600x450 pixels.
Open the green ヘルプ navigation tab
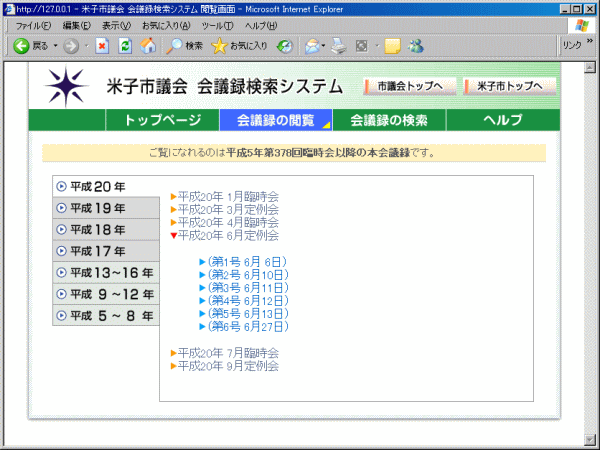pyautogui.click(x=503, y=120)
